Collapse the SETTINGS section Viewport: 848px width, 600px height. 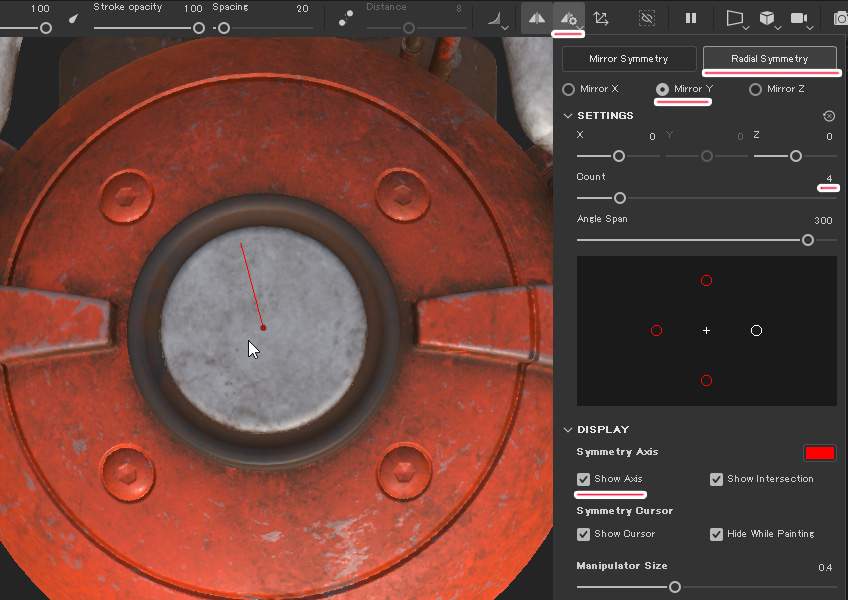pos(568,116)
